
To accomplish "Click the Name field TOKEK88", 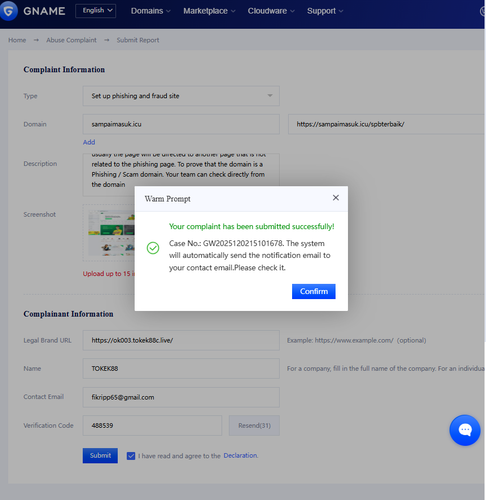I will (181, 369).
